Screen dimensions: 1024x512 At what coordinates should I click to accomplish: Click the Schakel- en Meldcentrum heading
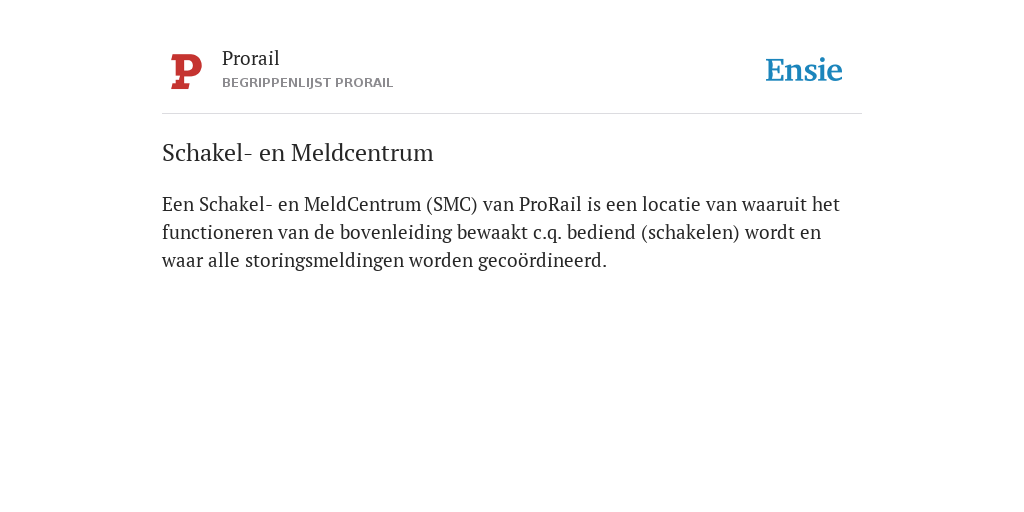pyautogui.click(x=298, y=153)
